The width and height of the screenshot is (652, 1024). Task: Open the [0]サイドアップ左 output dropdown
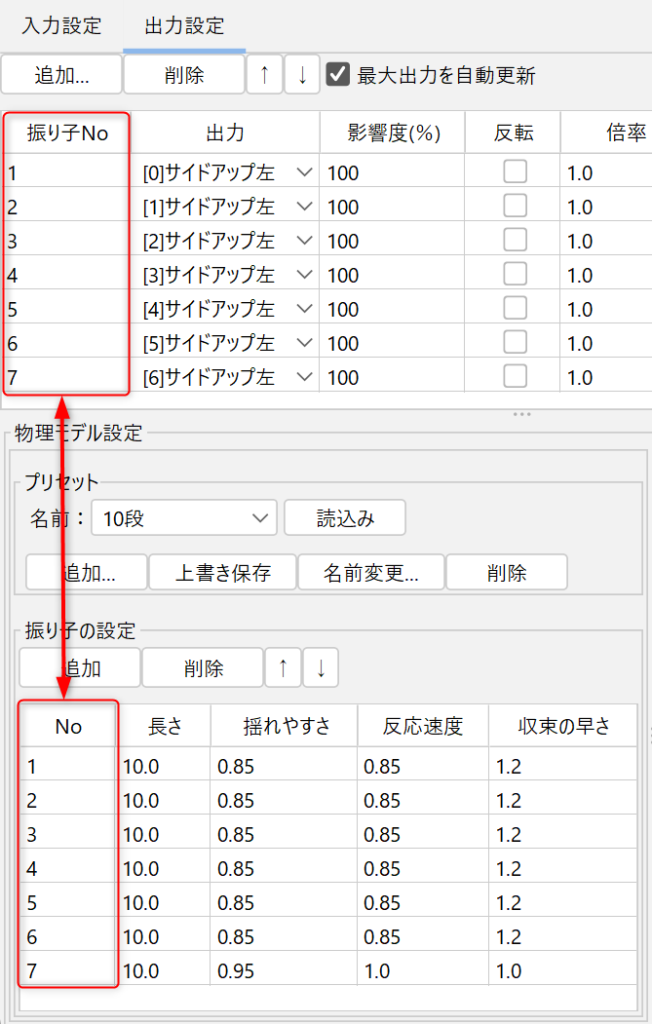(x=305, y=173)
